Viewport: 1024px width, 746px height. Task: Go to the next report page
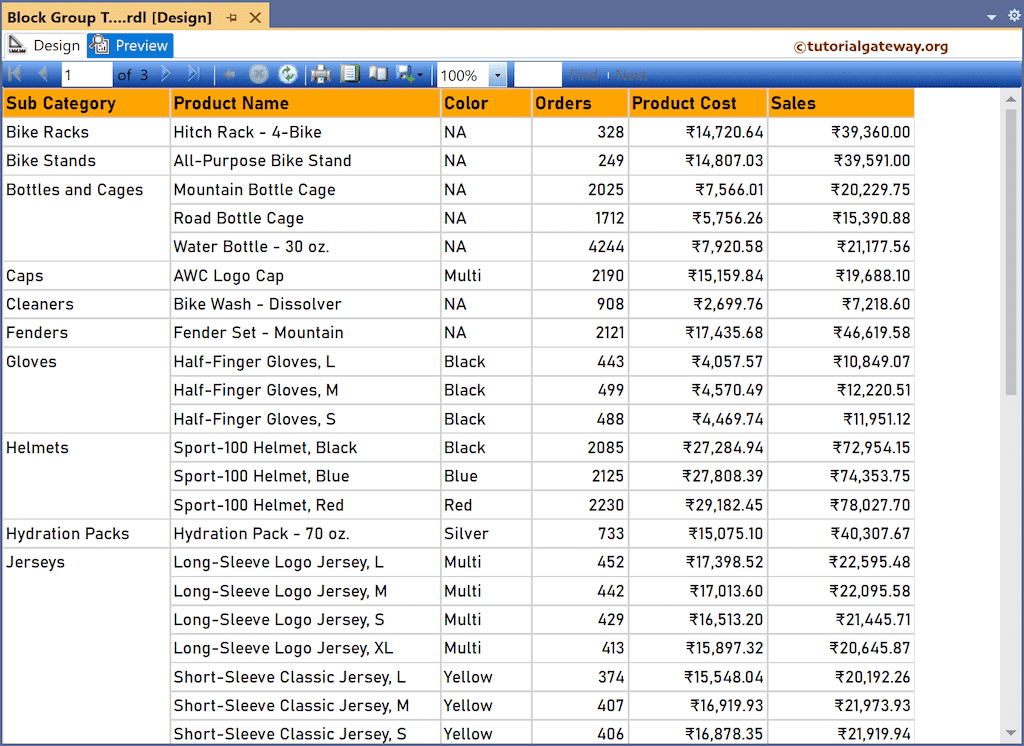click(167, 74)
